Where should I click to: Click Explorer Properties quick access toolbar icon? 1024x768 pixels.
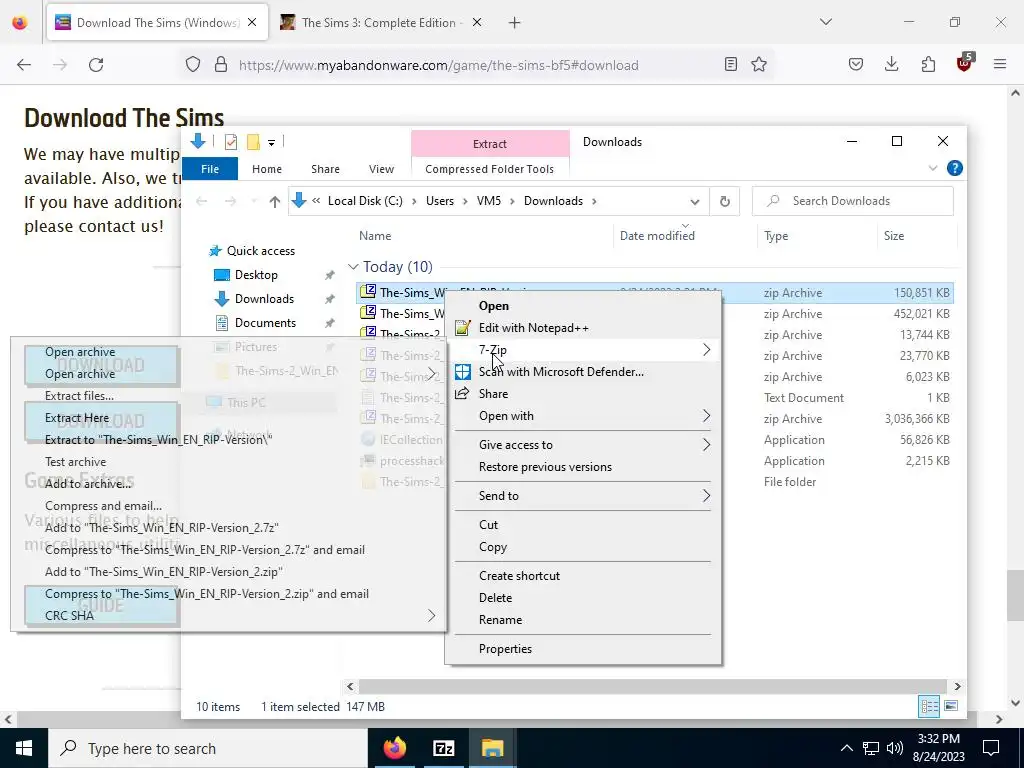coord(231,142)
